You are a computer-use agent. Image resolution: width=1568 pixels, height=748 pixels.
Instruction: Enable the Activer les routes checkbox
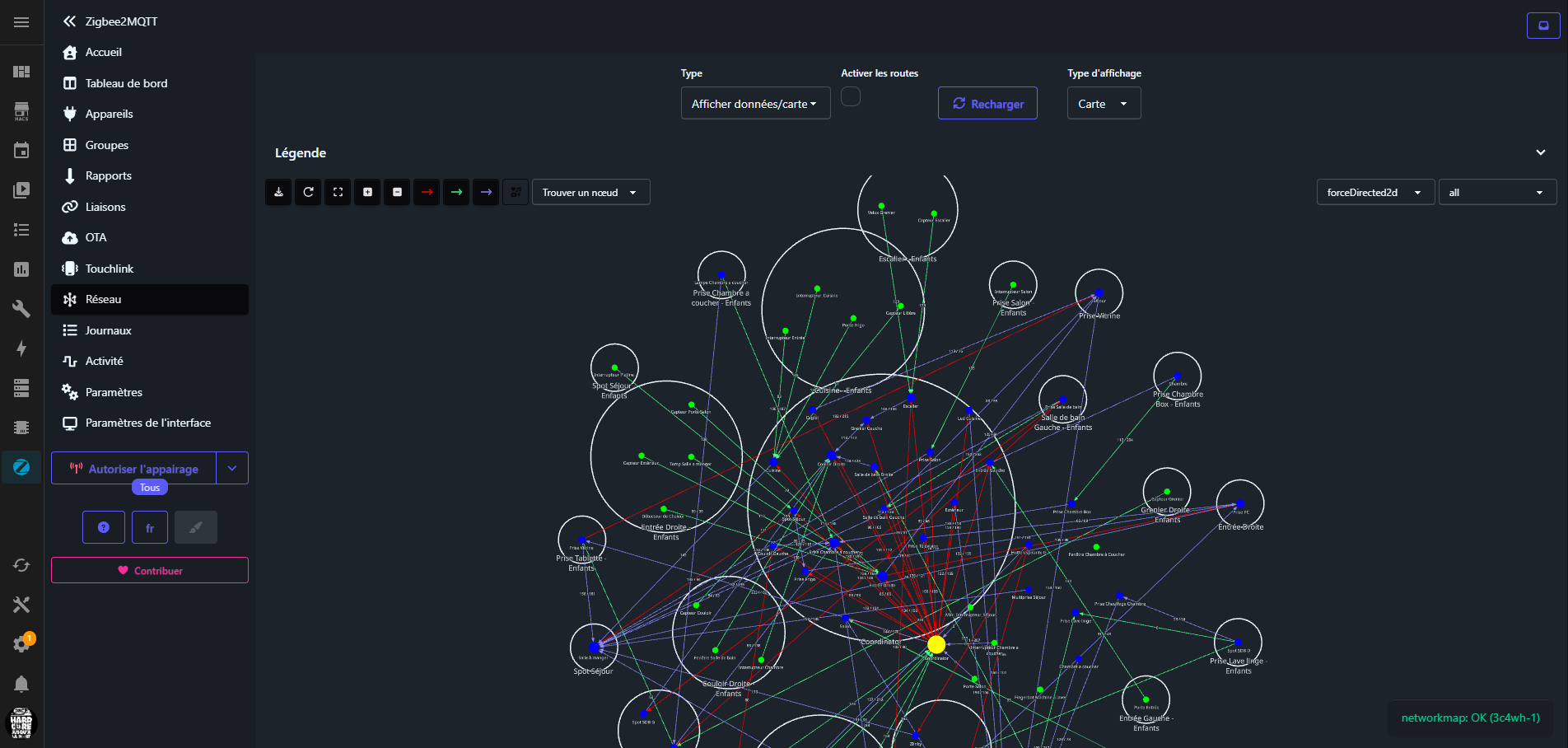click(x=851, y=96)
